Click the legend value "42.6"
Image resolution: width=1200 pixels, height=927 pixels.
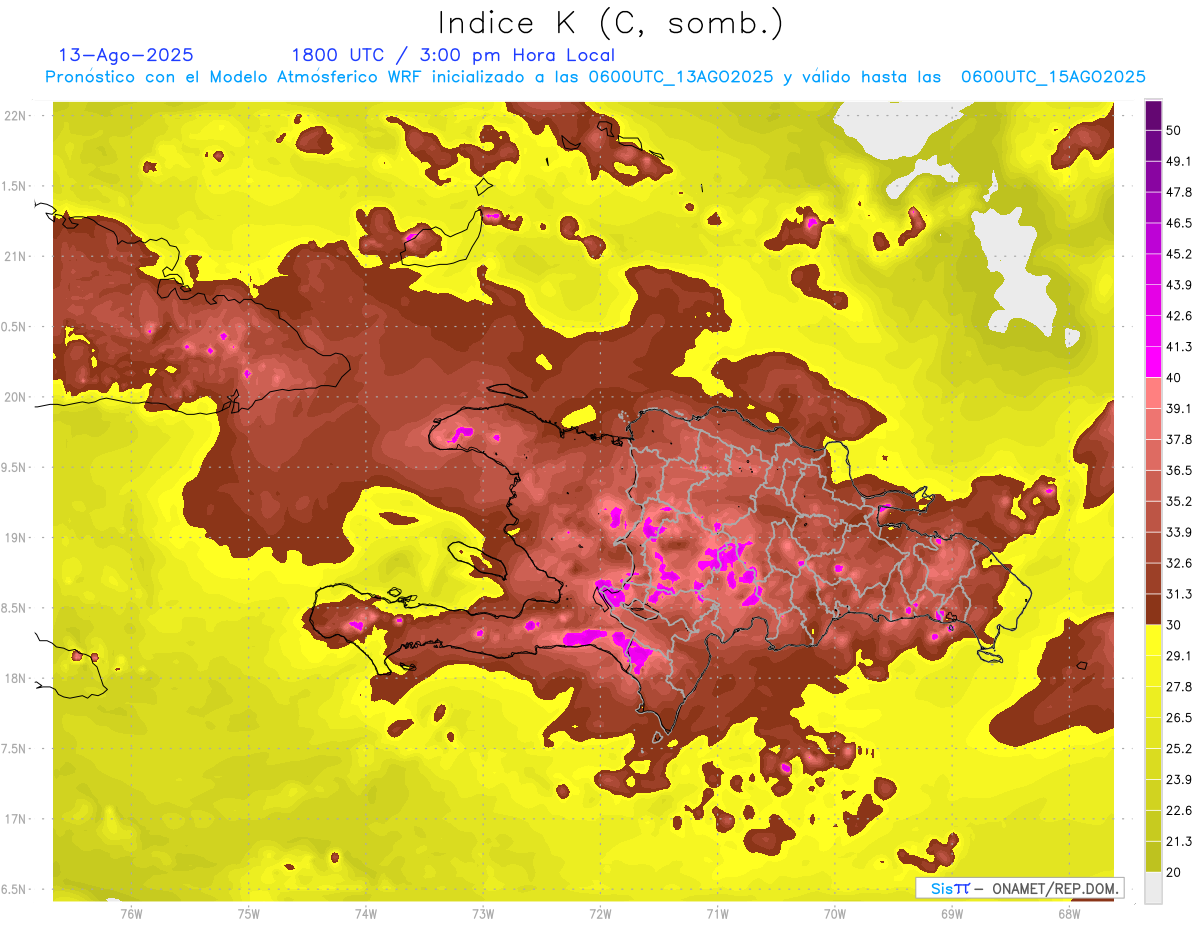point(1178,316)
